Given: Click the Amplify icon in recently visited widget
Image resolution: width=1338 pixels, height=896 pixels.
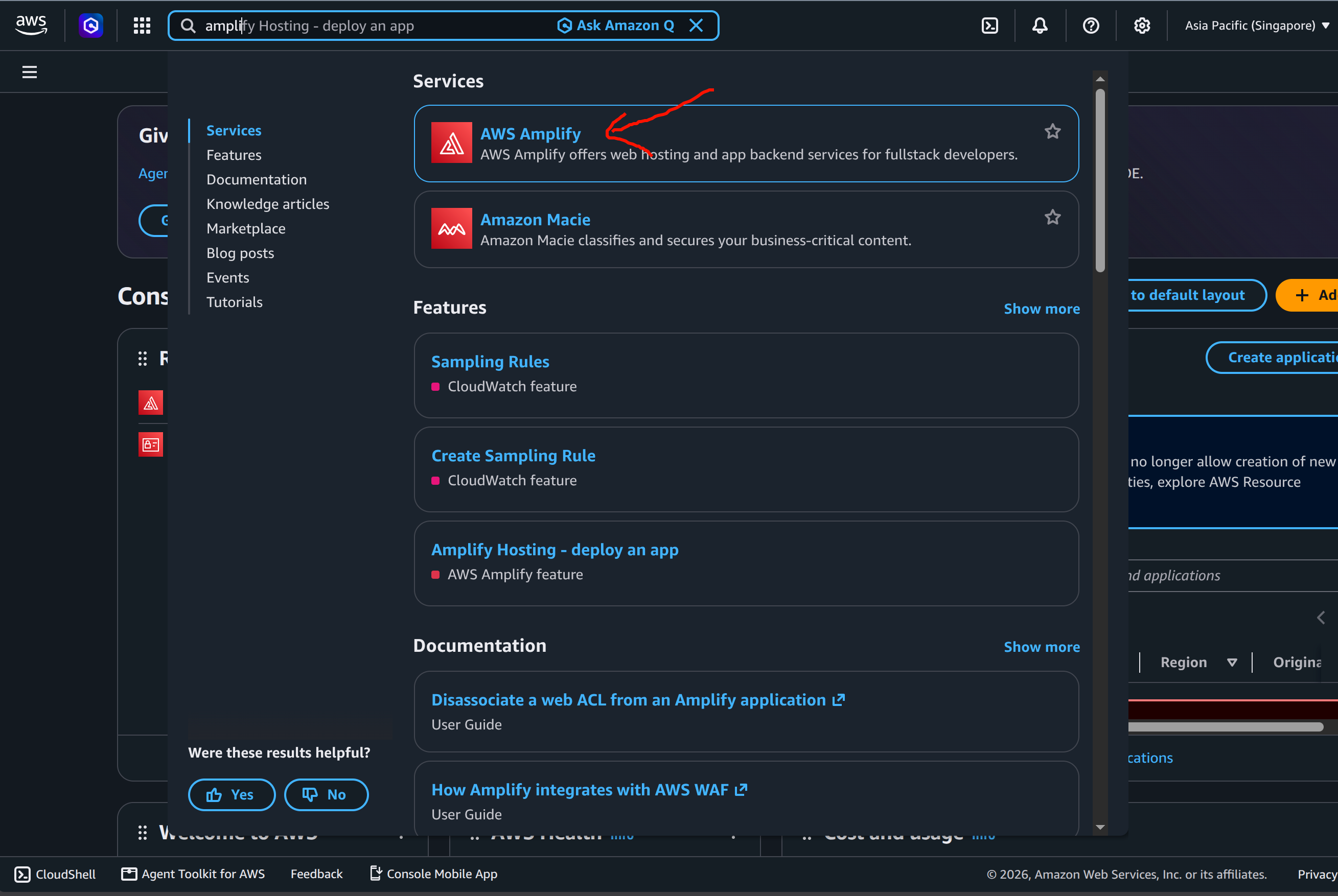Looking at the screenshot, I should tap(151, 403).
